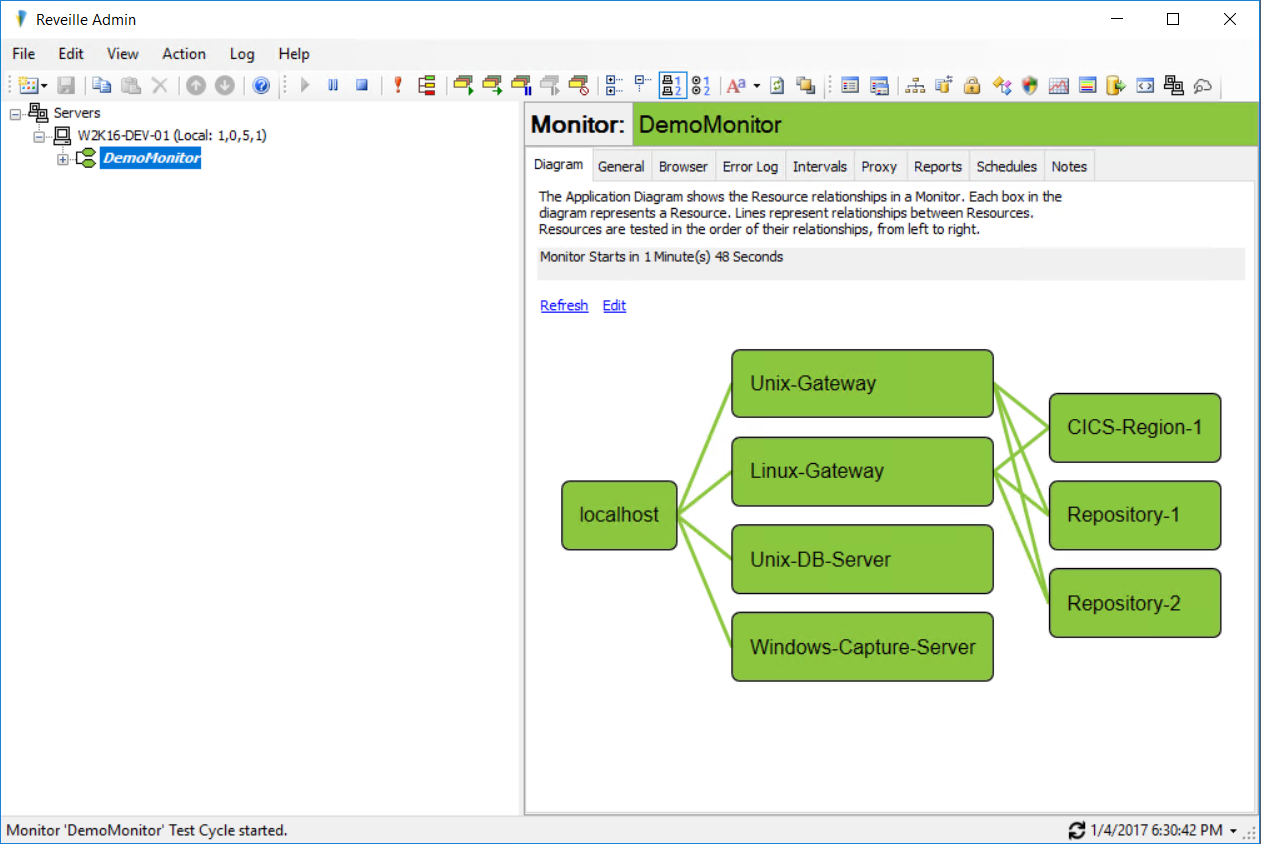
Task: Click the code brackets window icon
Action: coord(1145,86)
